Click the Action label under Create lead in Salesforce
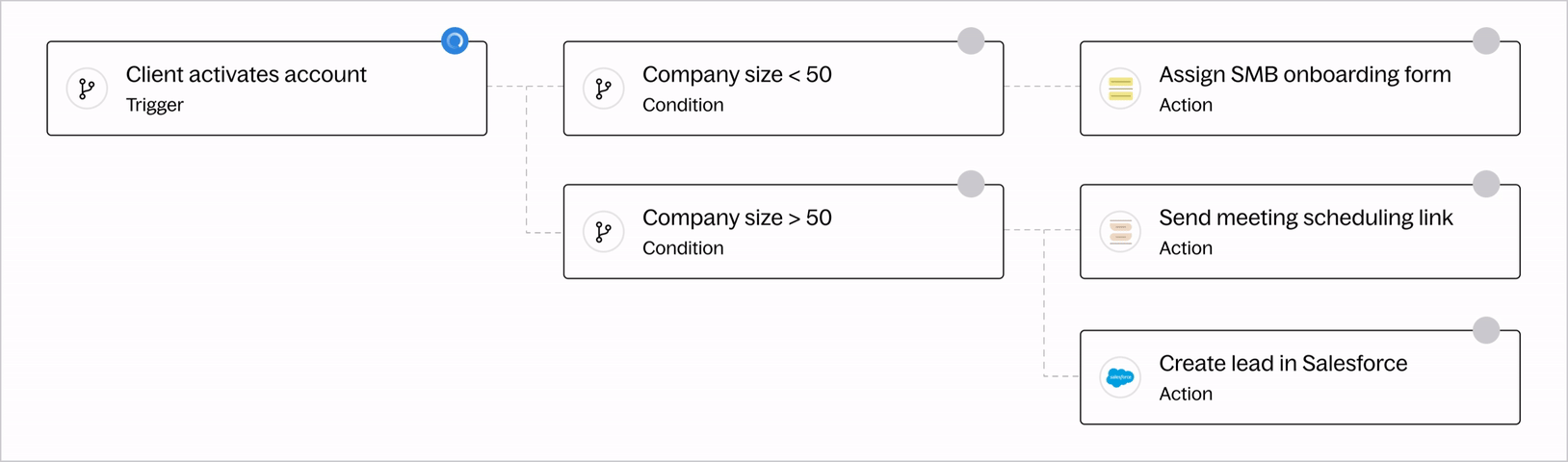 point(1186,394)
